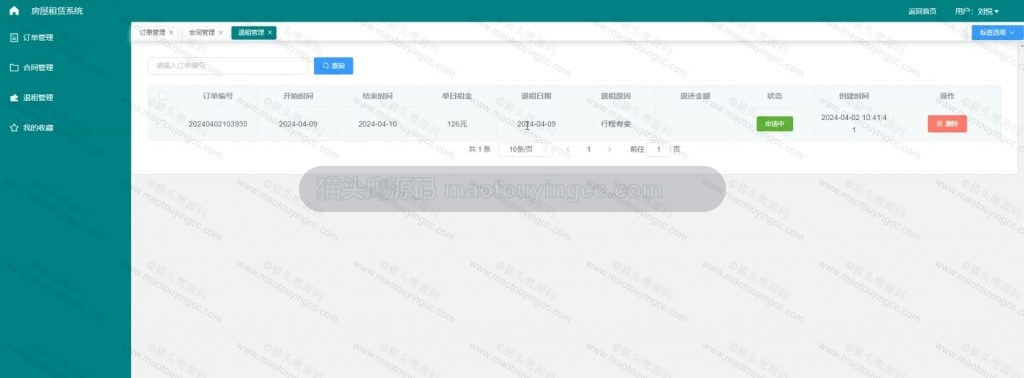Click the 开始时间 column header
The height and width of the screenshot is (378, 1024).
point(298,96)
